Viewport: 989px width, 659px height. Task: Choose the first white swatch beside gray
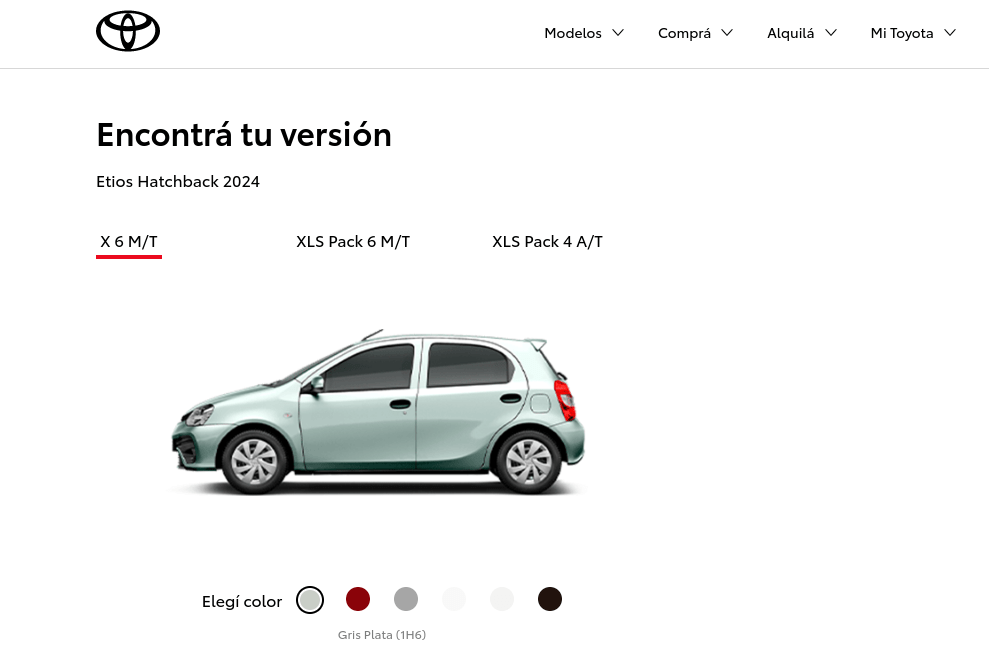click(454, 599)
